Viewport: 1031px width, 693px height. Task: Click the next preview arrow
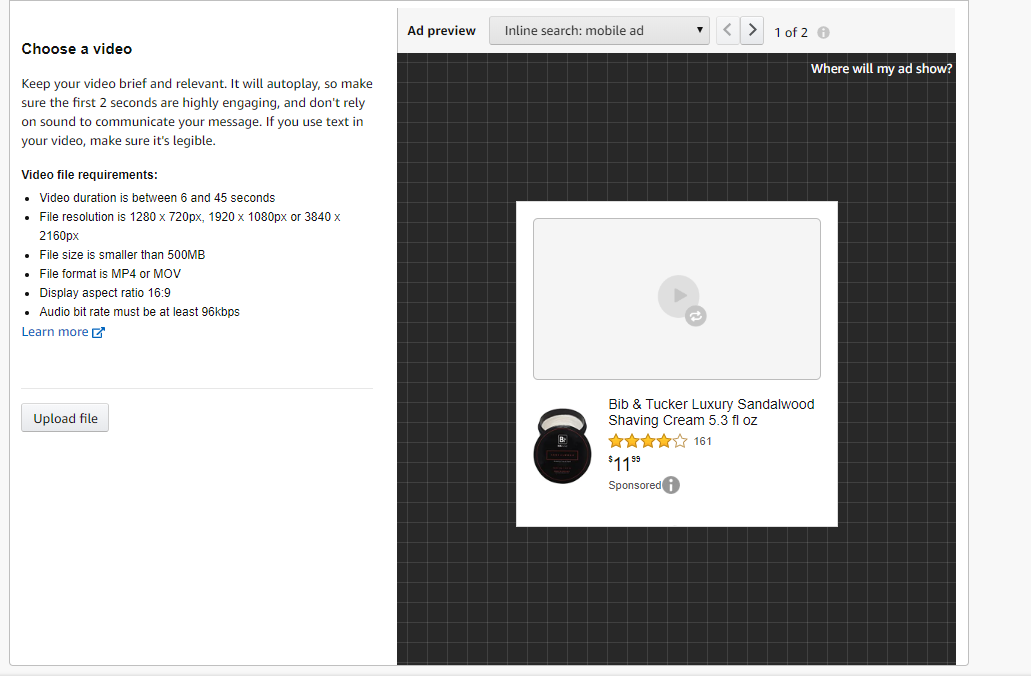tap(752, 30)
